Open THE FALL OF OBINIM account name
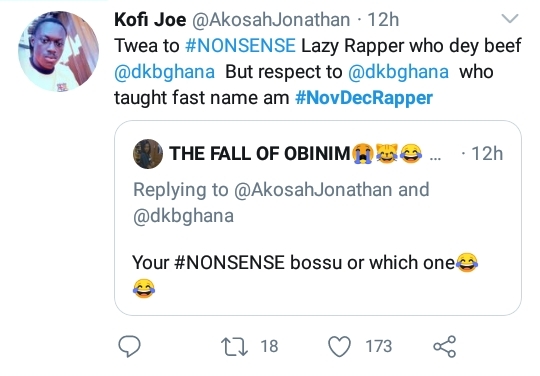This screenshot has height=376, width=540. click(260, 154)
